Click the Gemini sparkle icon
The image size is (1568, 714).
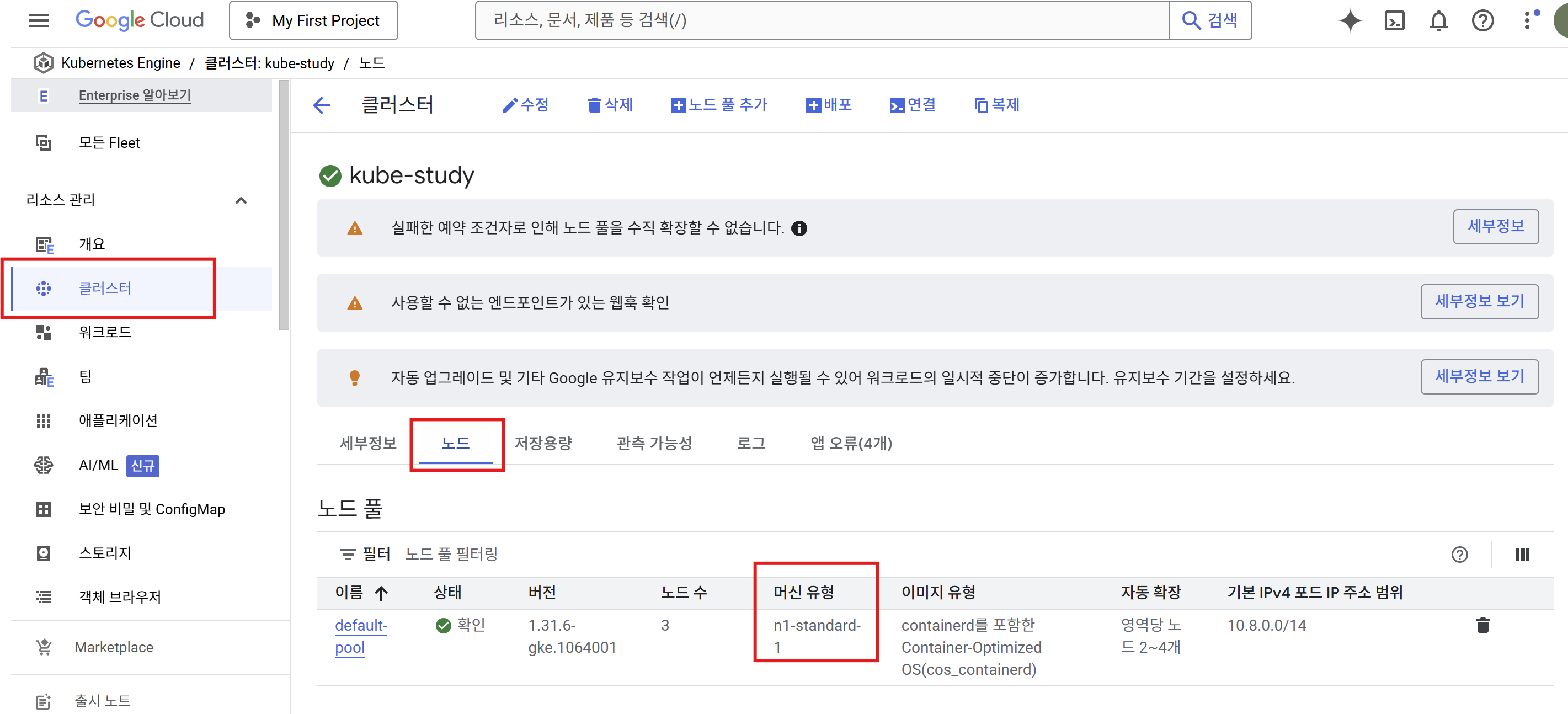tap(1350, 21)
